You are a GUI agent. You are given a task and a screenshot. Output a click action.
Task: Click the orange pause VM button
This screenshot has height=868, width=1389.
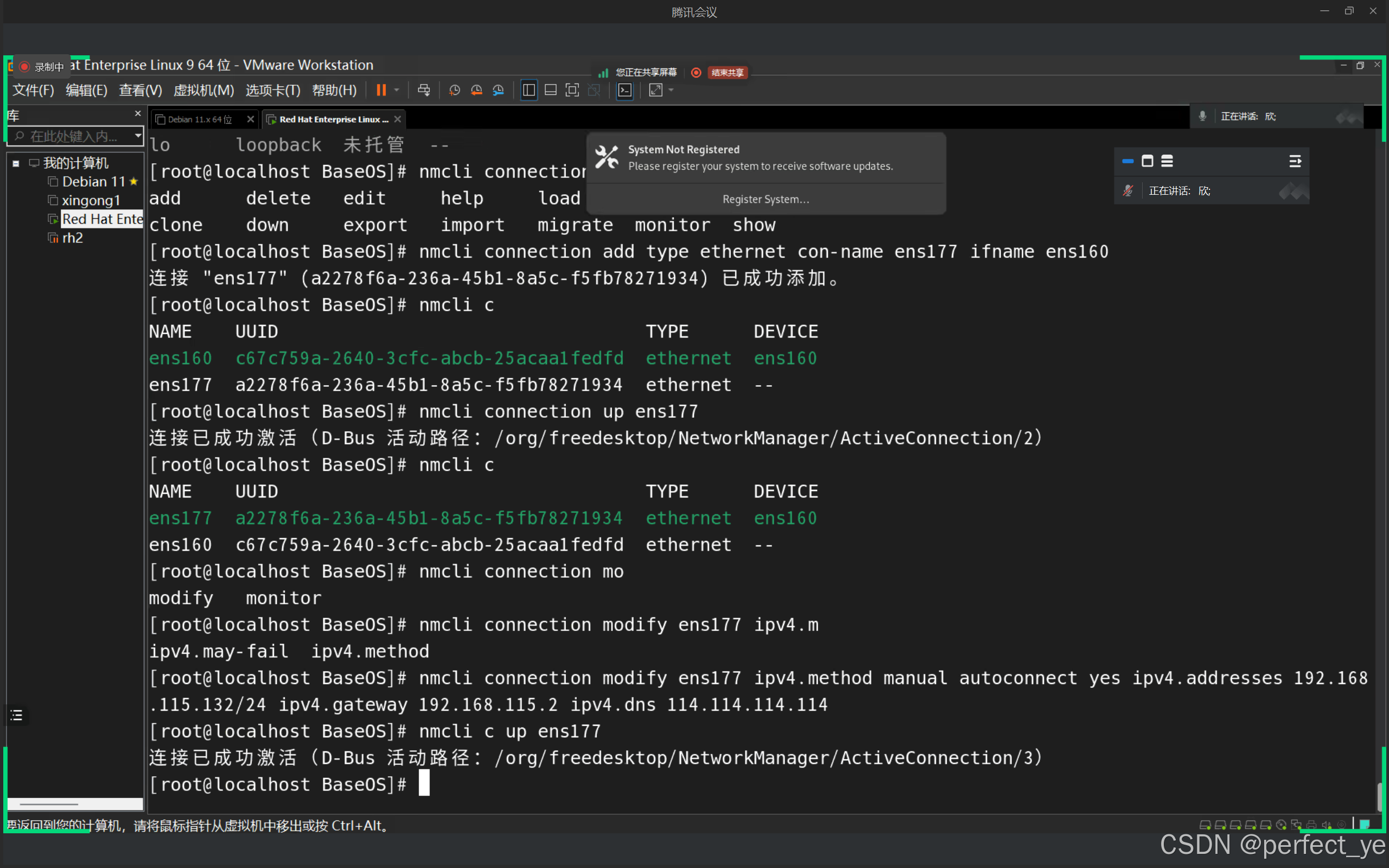(380, 90)
